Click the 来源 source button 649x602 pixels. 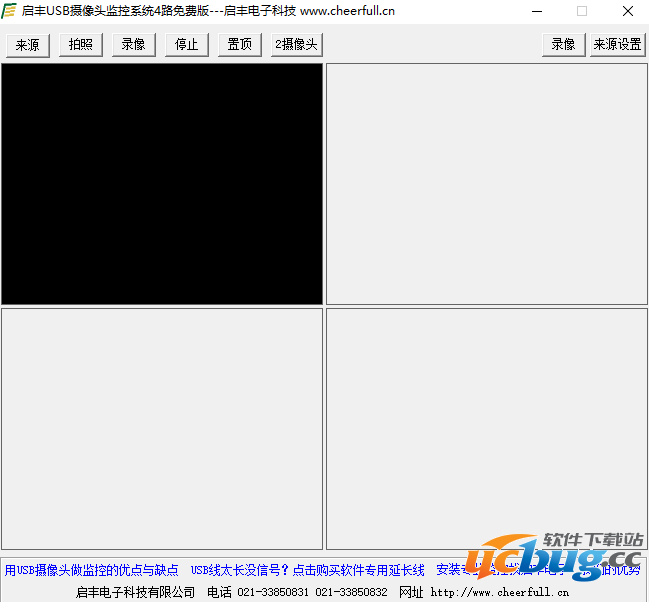[x=28, y=44]
